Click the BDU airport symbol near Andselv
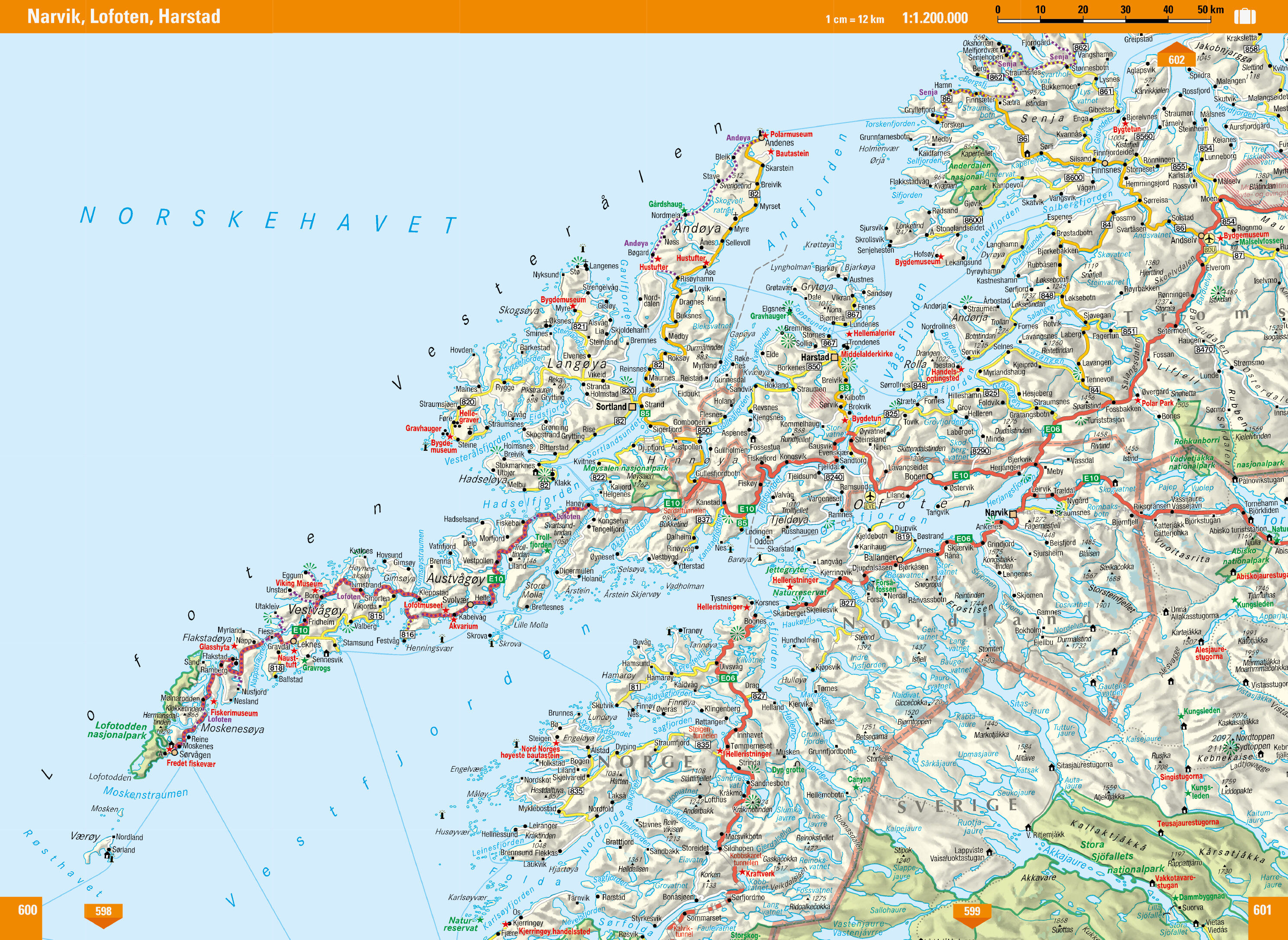 (1210, 238)
